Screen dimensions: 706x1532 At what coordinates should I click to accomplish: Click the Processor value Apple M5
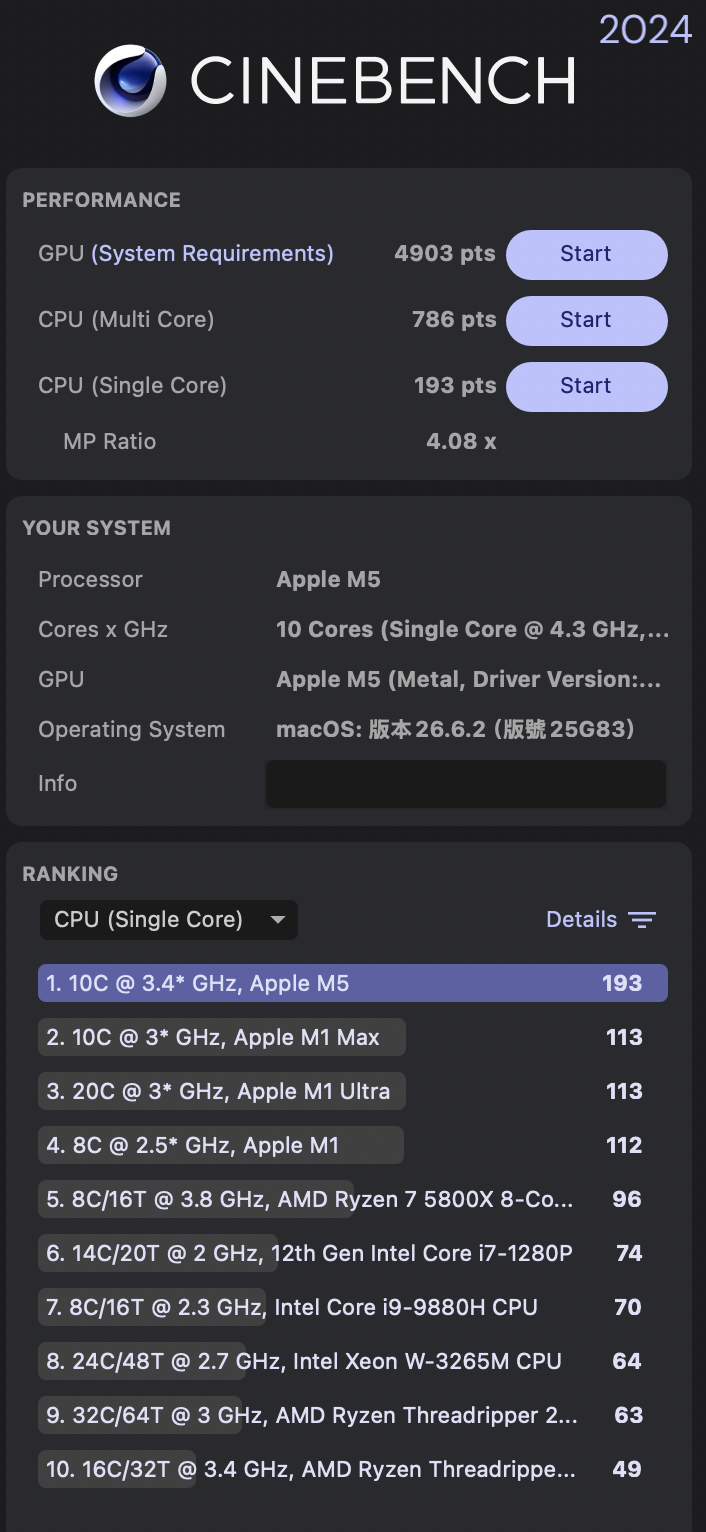[x=328, y=580]
